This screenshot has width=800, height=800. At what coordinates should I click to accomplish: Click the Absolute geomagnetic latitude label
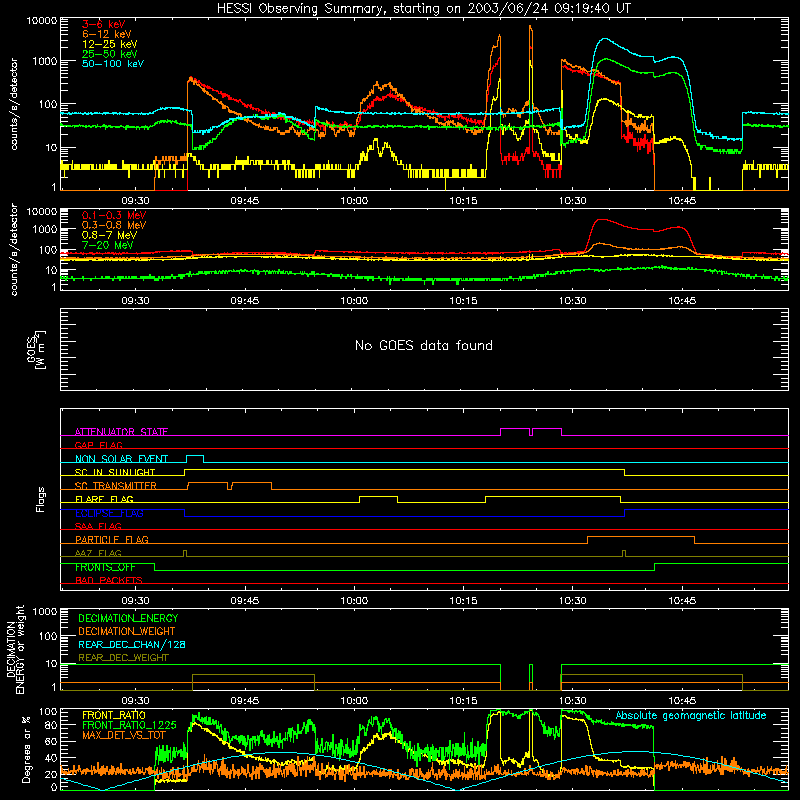pyautogui.click(x=691, y=715)
